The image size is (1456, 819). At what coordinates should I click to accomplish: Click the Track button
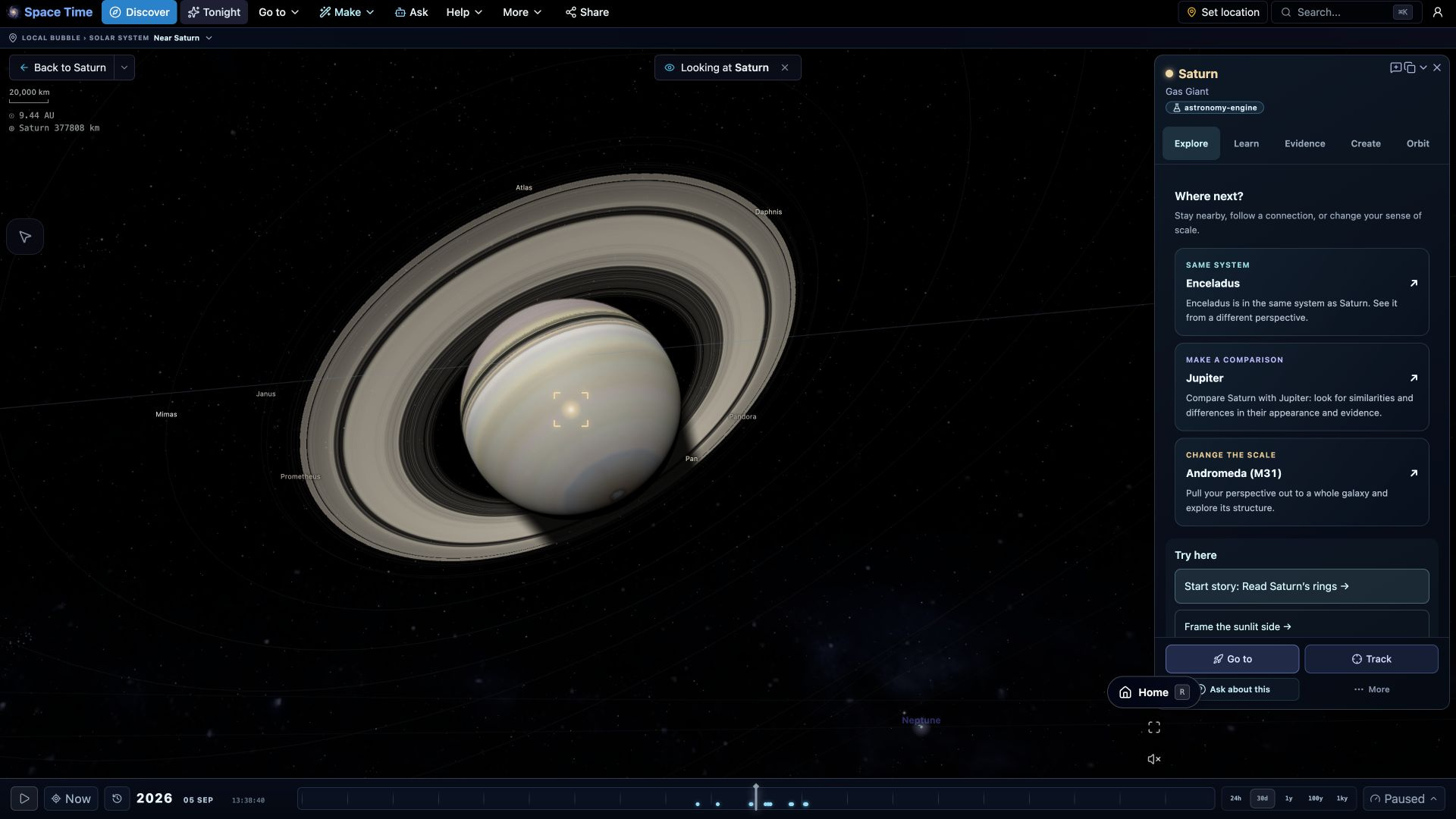pos(1371,659)
